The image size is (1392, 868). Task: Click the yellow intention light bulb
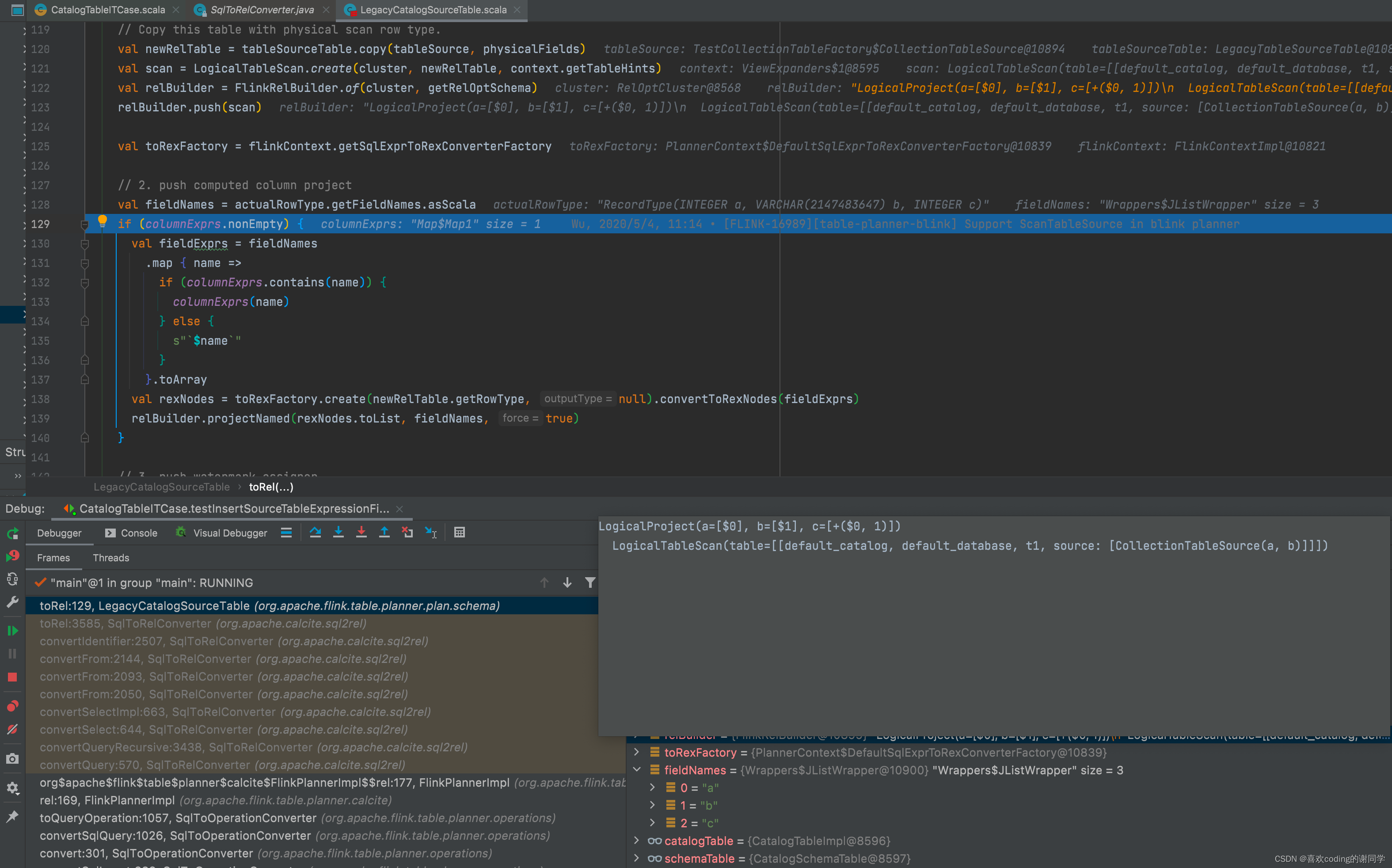tap(102, 221)
